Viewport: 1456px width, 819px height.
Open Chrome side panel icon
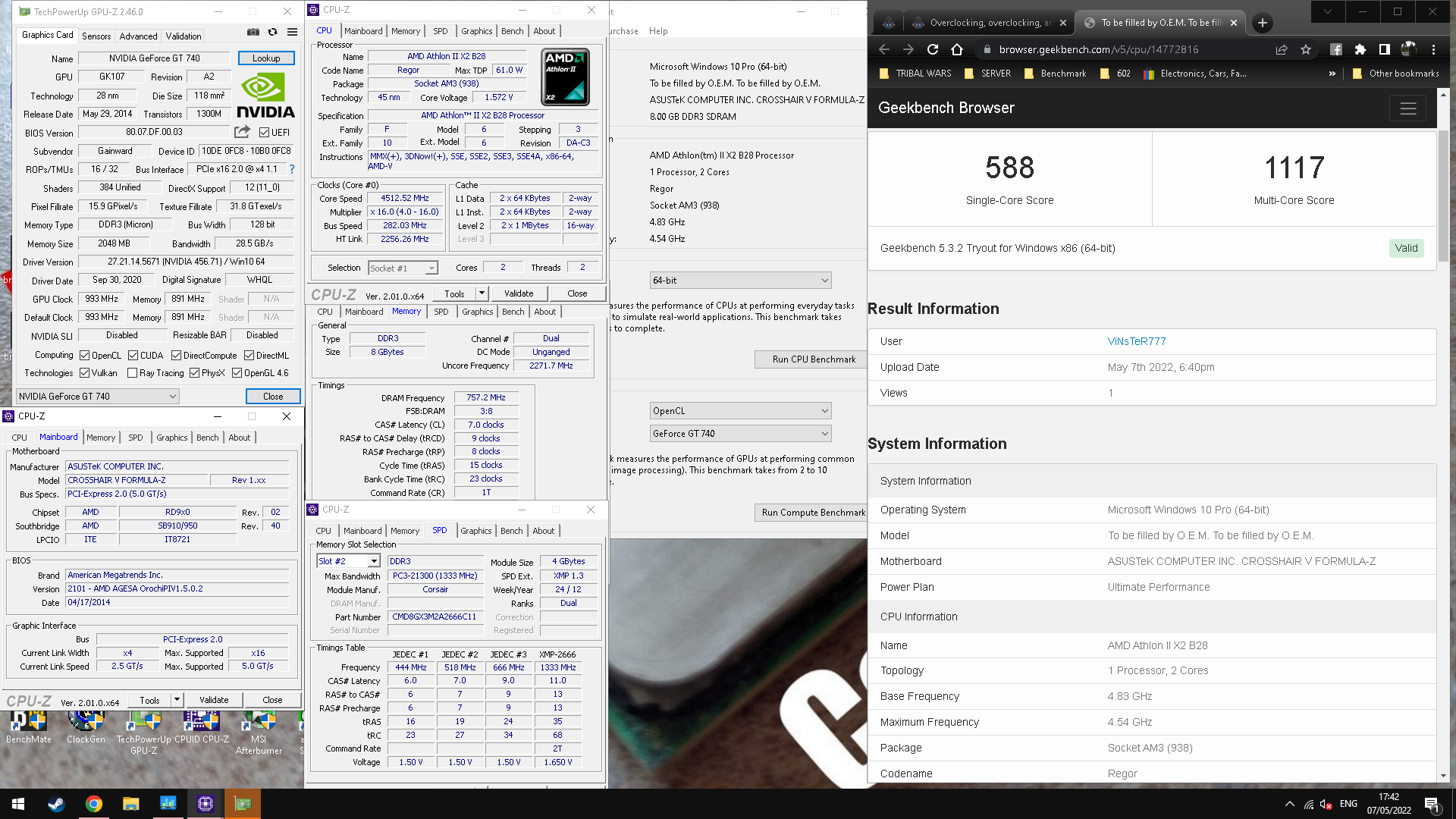1385,49
